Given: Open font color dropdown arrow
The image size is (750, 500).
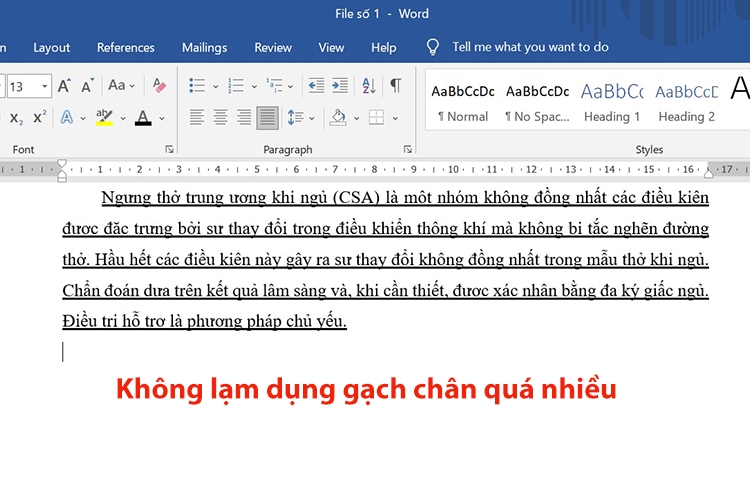Looking at the screenshot, I should pyautogui.click(x=162, y=118).
